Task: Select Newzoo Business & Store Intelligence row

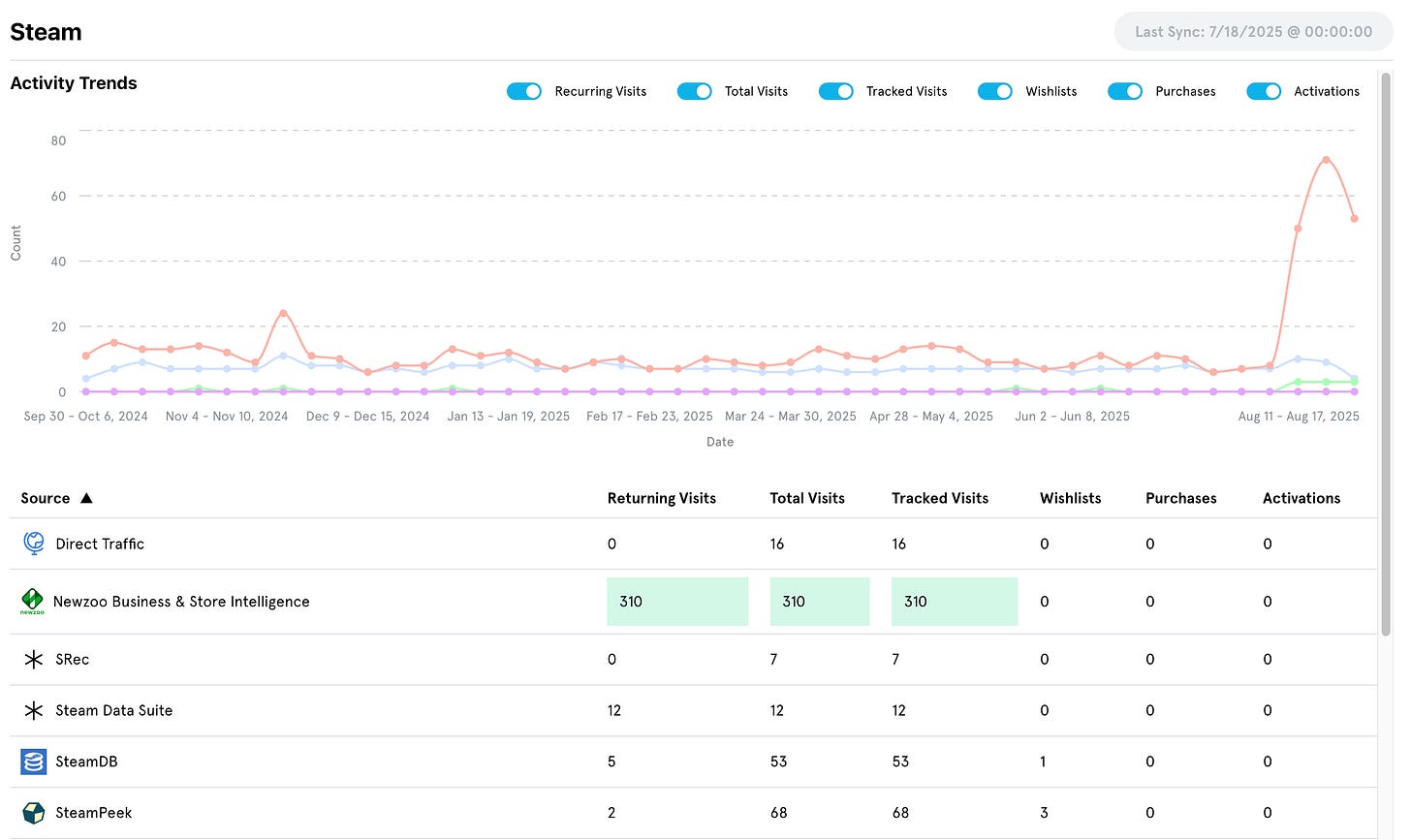Action: [693, 602]
